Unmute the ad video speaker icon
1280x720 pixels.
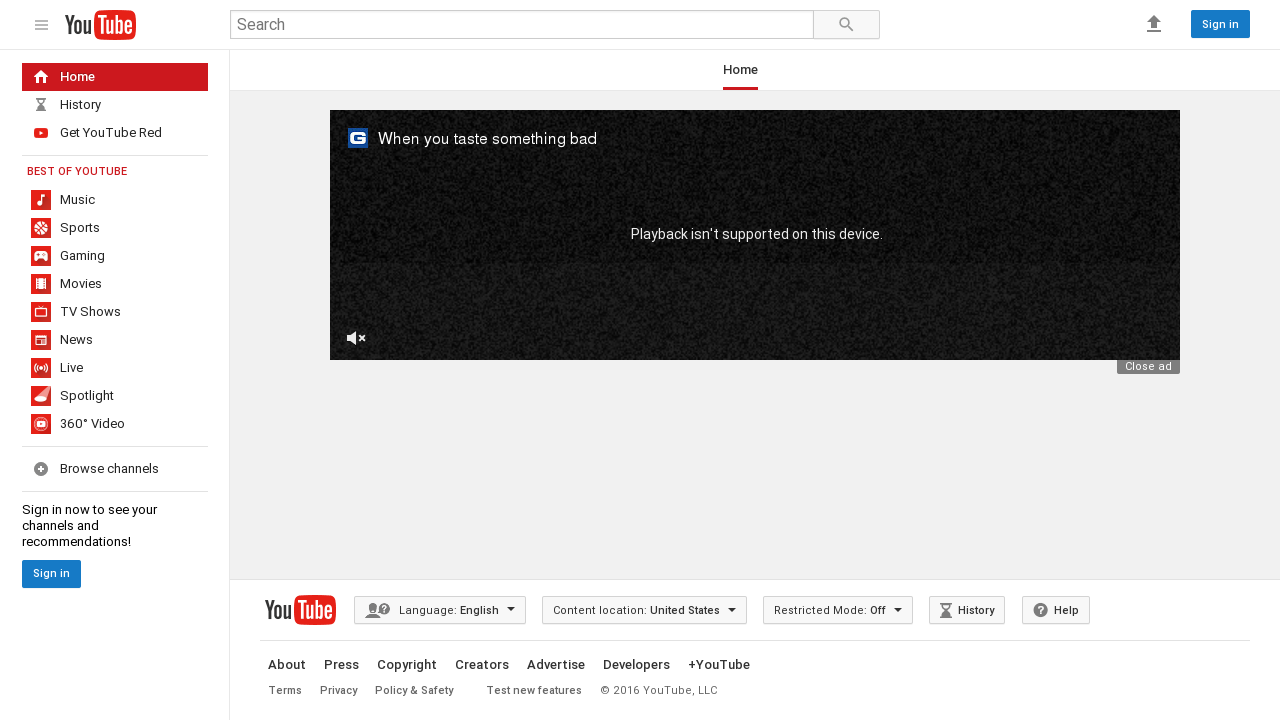pos(356,338)
